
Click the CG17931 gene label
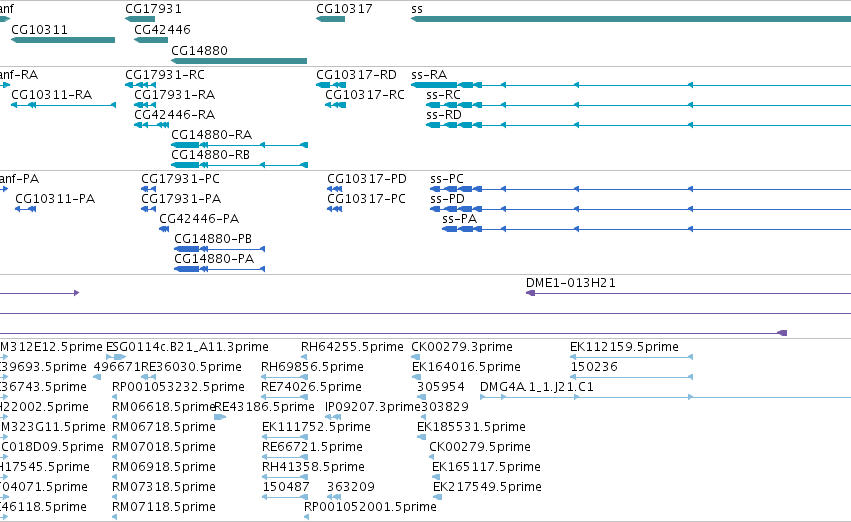pos(153,9)
